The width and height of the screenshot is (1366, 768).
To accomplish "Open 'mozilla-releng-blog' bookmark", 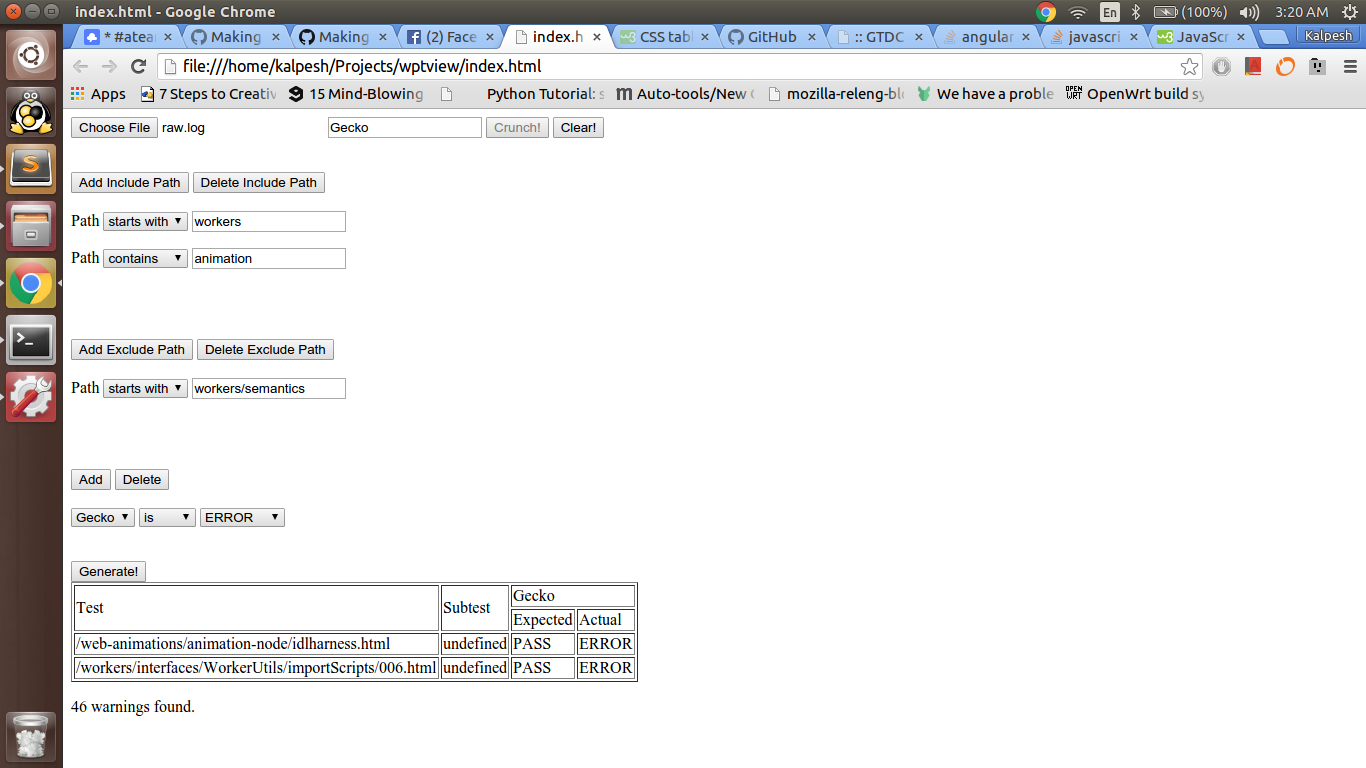I will pyautogui.click(x=836, y=94).
